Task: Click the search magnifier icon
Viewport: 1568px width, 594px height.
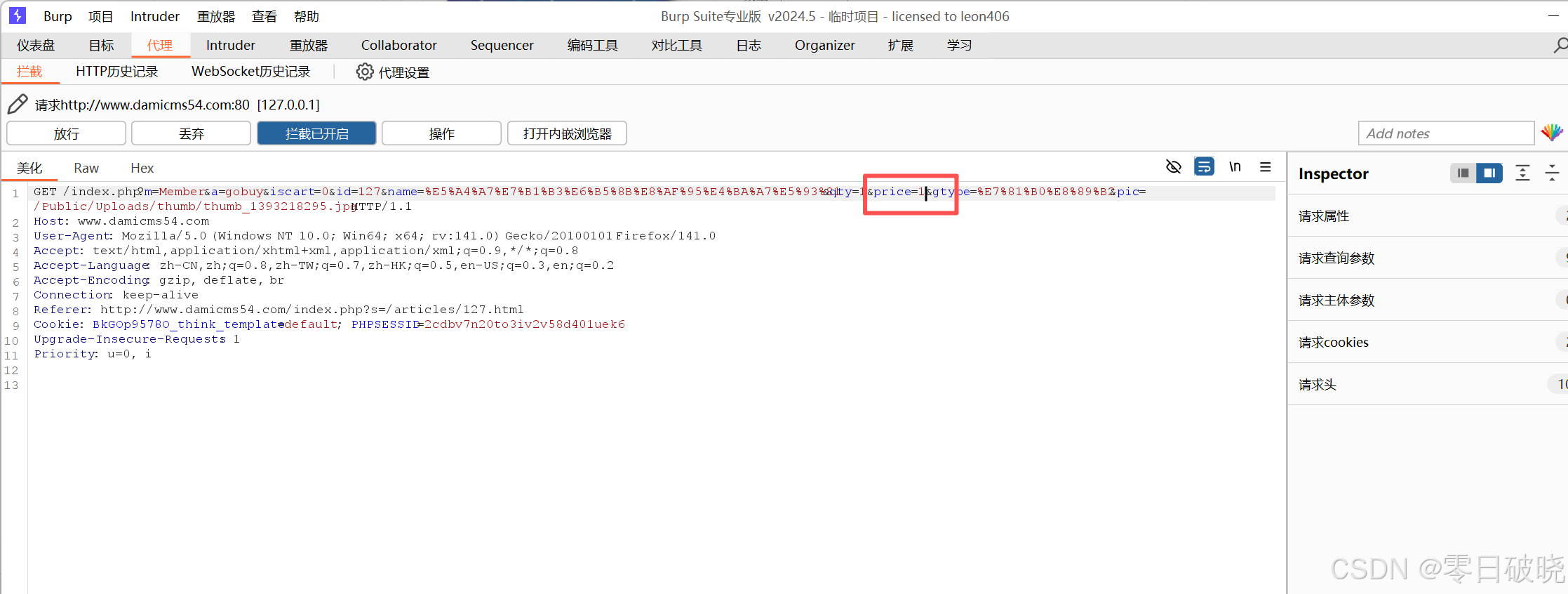Action: (1560, 46)
